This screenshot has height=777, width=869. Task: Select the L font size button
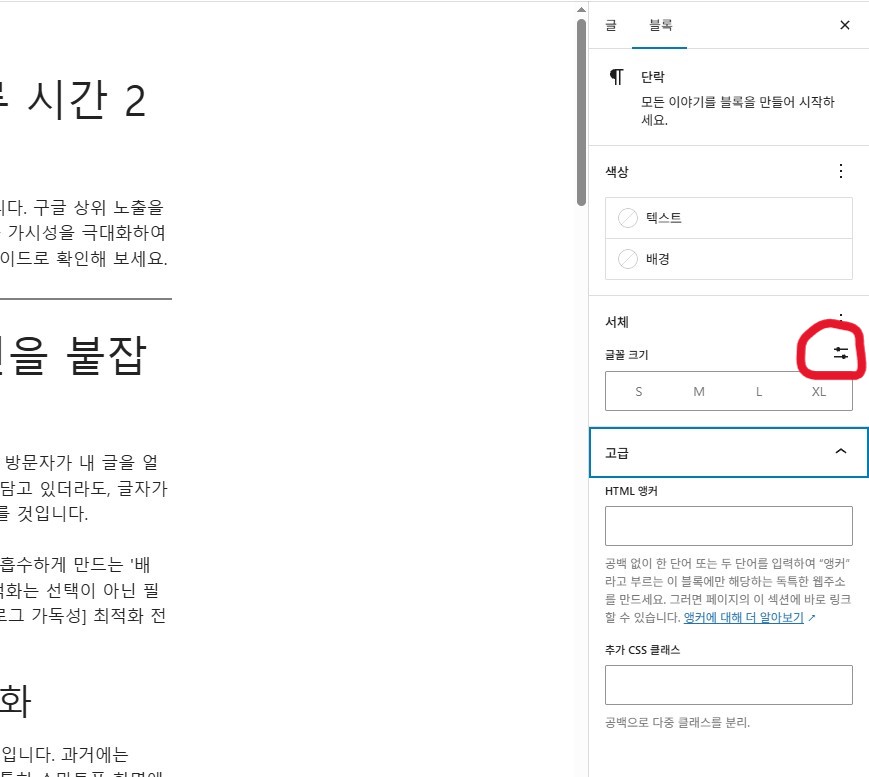pyautogui.click(x=758, y=391)
